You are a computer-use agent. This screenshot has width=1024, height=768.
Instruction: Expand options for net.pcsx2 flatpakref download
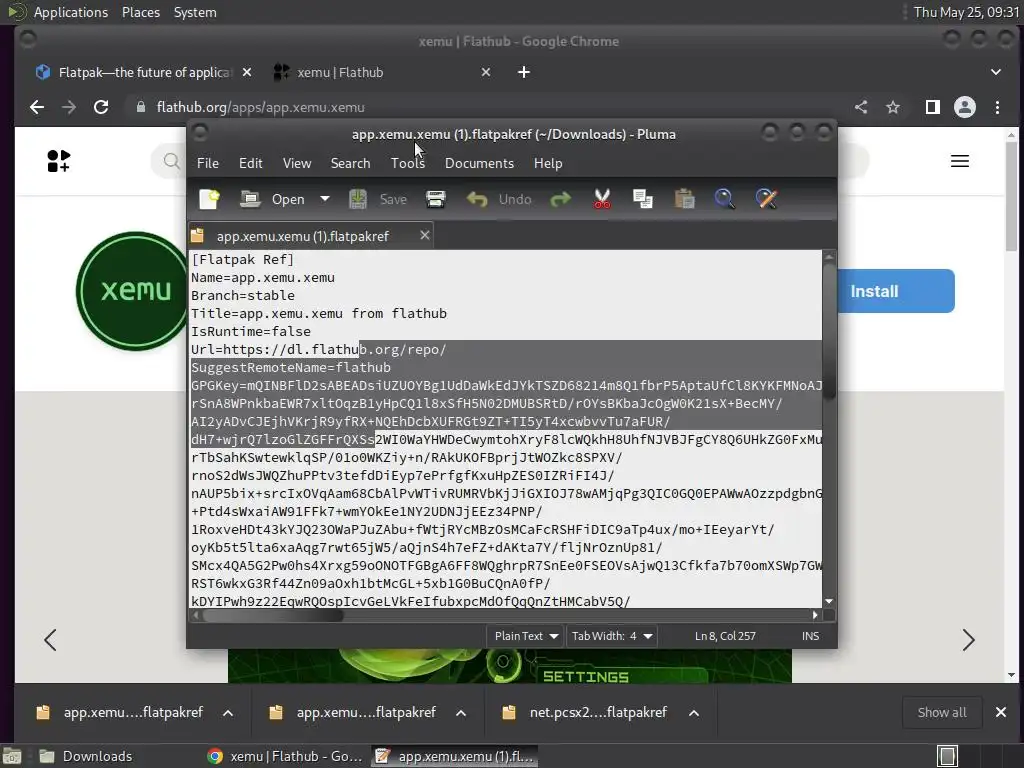[694, 712]
